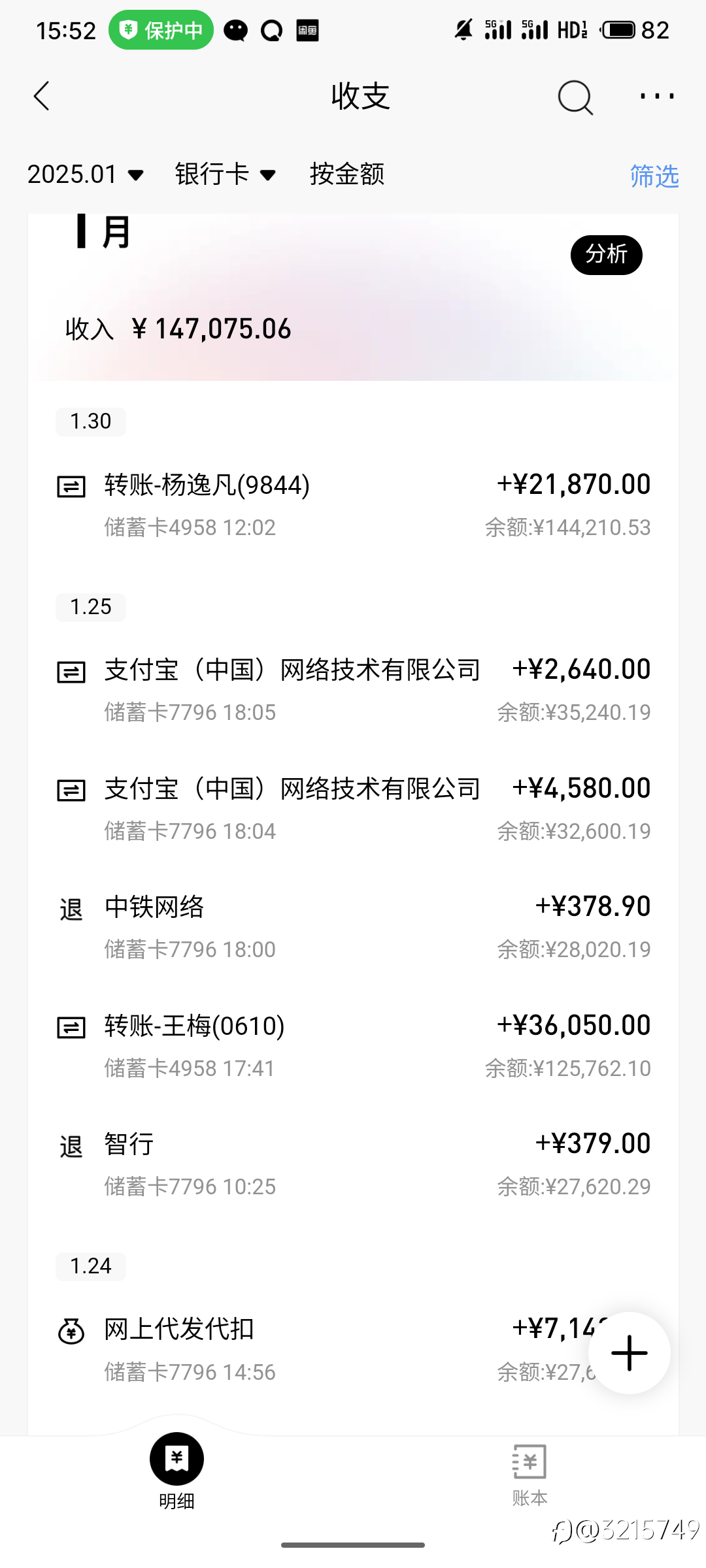This screenshot has width=706, height=1568.
Task: Tap money bag icon beside 网上代发代扣
Action: 71,1331
